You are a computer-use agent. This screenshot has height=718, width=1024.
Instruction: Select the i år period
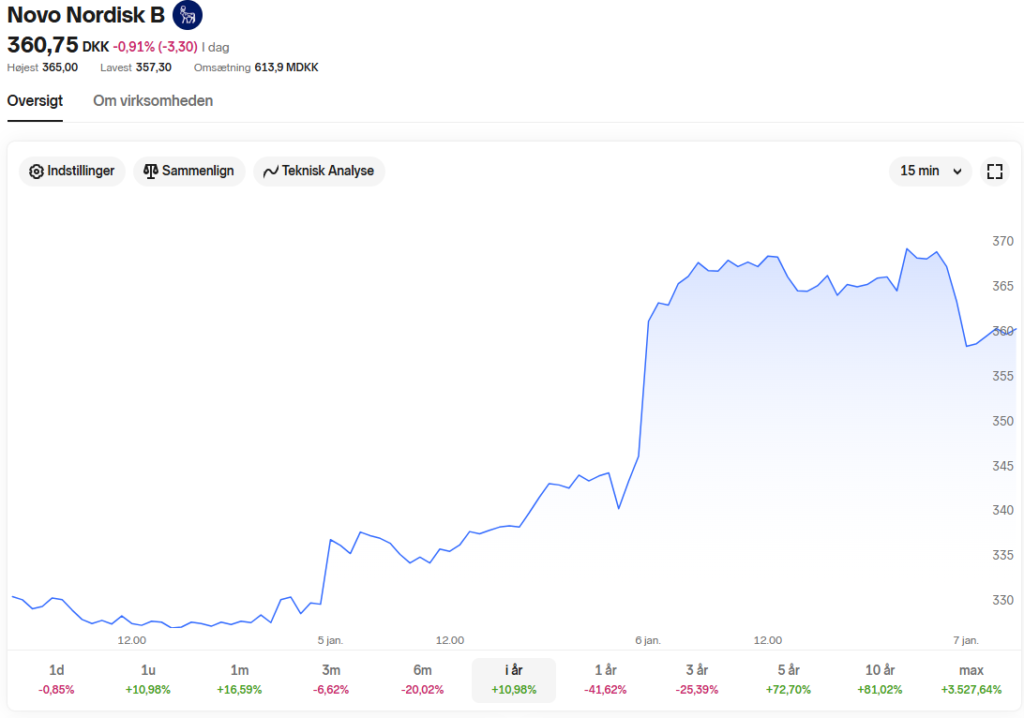(514, 679)
